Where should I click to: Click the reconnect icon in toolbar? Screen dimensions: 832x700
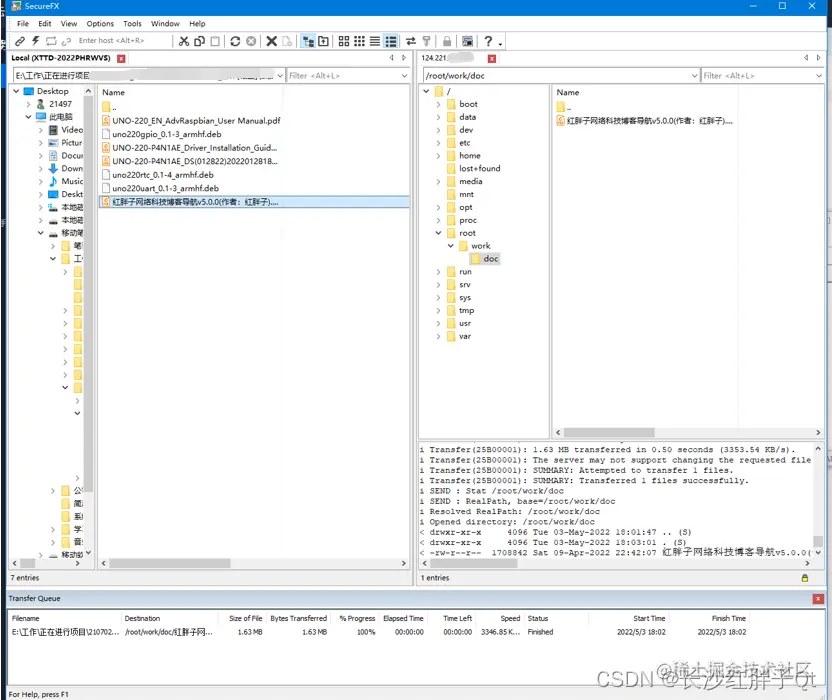[x=51, y=41]
